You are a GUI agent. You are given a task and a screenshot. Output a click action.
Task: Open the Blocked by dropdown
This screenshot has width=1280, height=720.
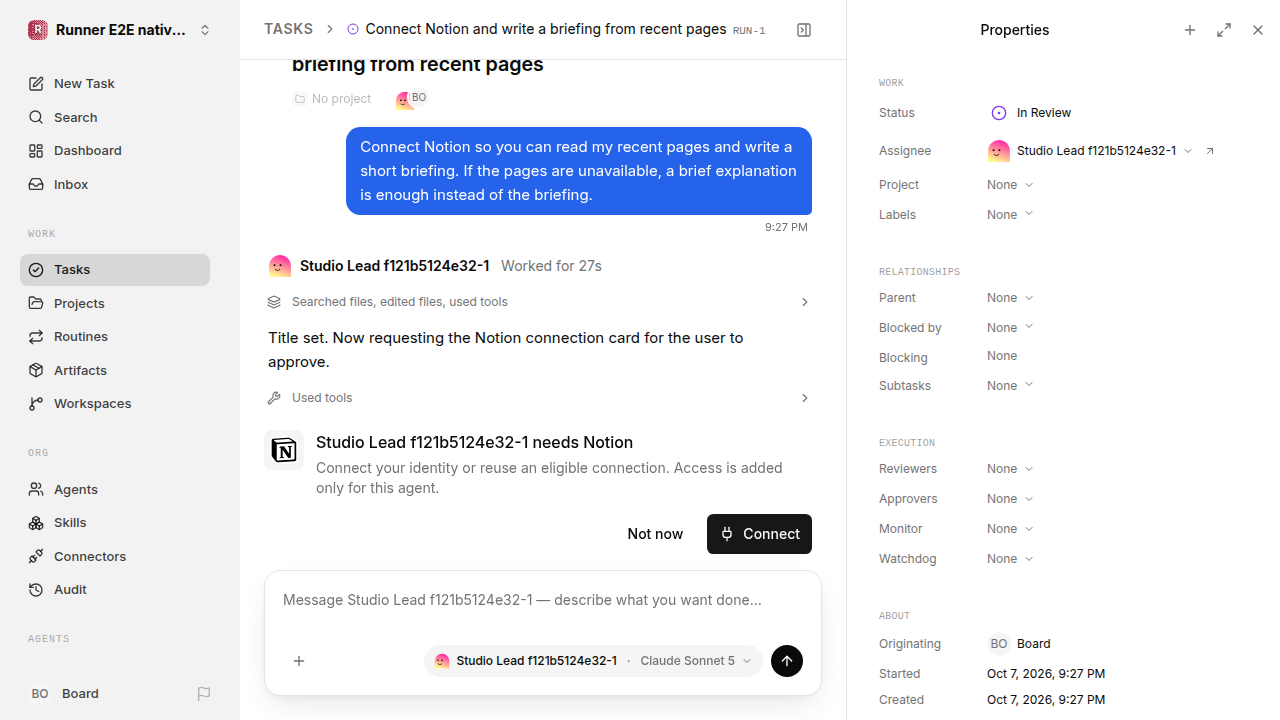pos(1010,328)
